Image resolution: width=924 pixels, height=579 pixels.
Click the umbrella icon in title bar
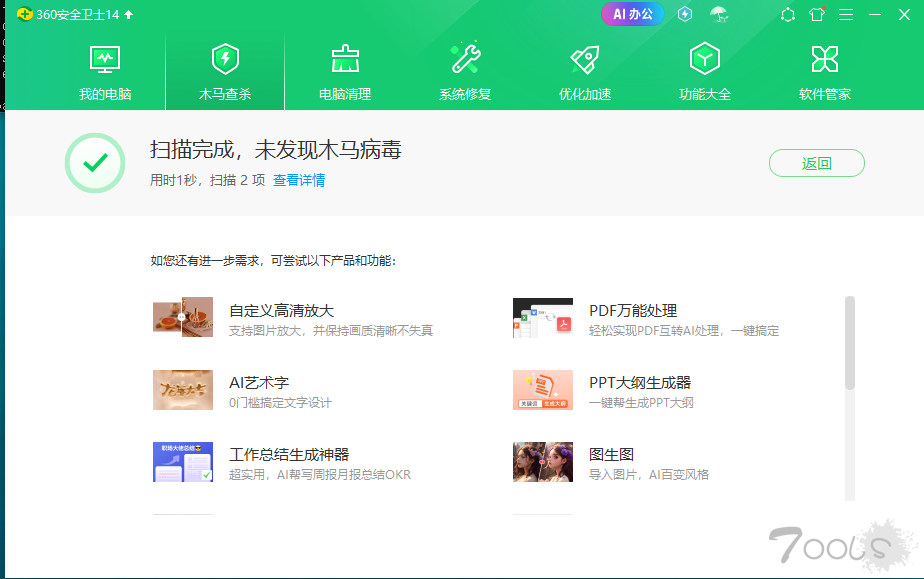point(718,14)
